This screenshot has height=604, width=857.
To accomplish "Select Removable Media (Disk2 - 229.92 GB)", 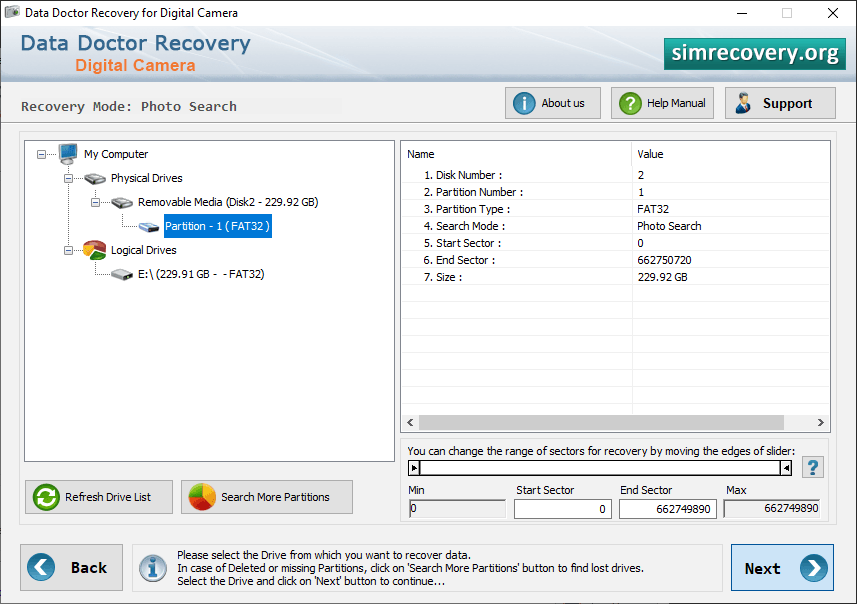I will [x=228, y=202].
